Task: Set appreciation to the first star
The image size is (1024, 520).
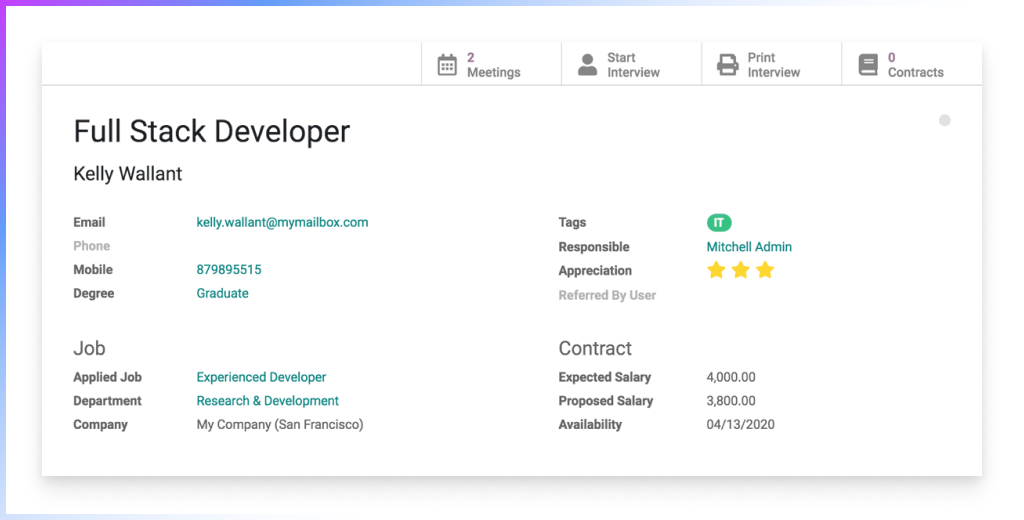Action: [x=716, y=270]
